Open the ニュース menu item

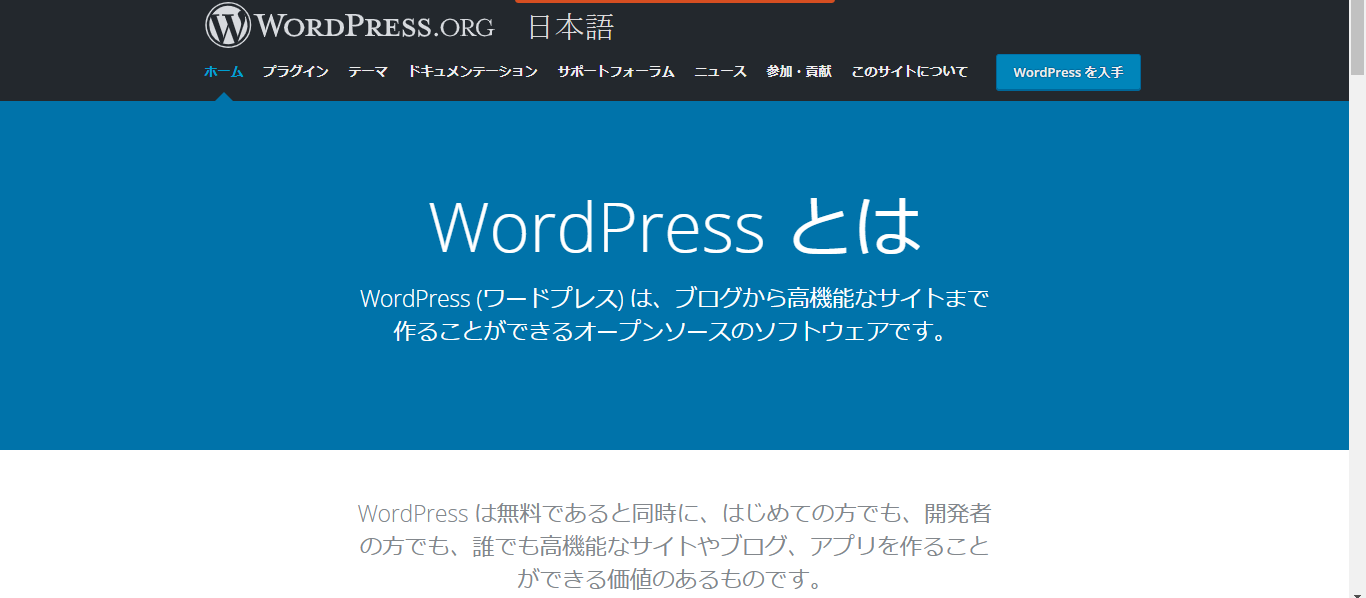tap(720, 72)
